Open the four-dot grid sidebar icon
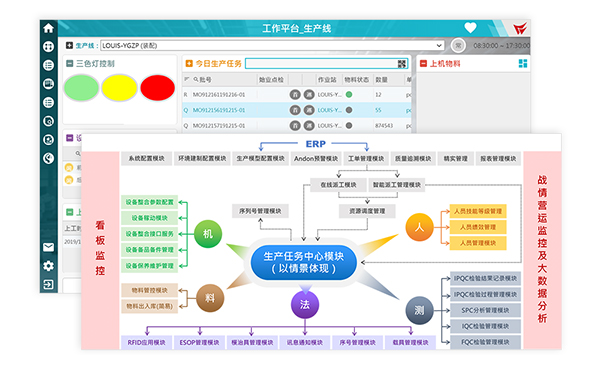The height and width of the screenshot is (365, 600). click(49, 47)
